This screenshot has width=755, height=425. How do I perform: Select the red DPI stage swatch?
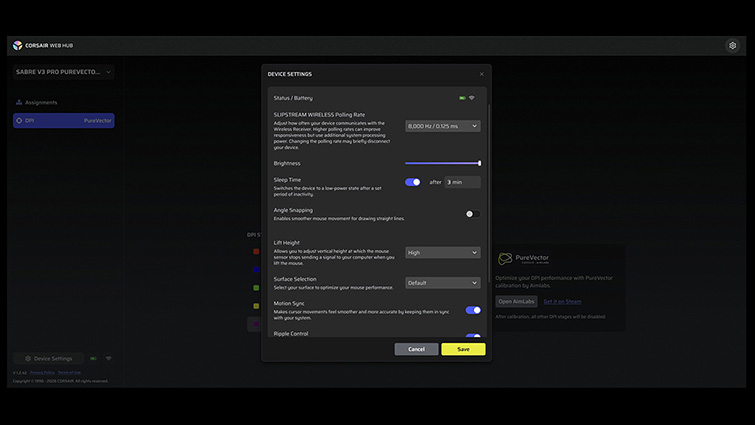[x=256, y=251]
